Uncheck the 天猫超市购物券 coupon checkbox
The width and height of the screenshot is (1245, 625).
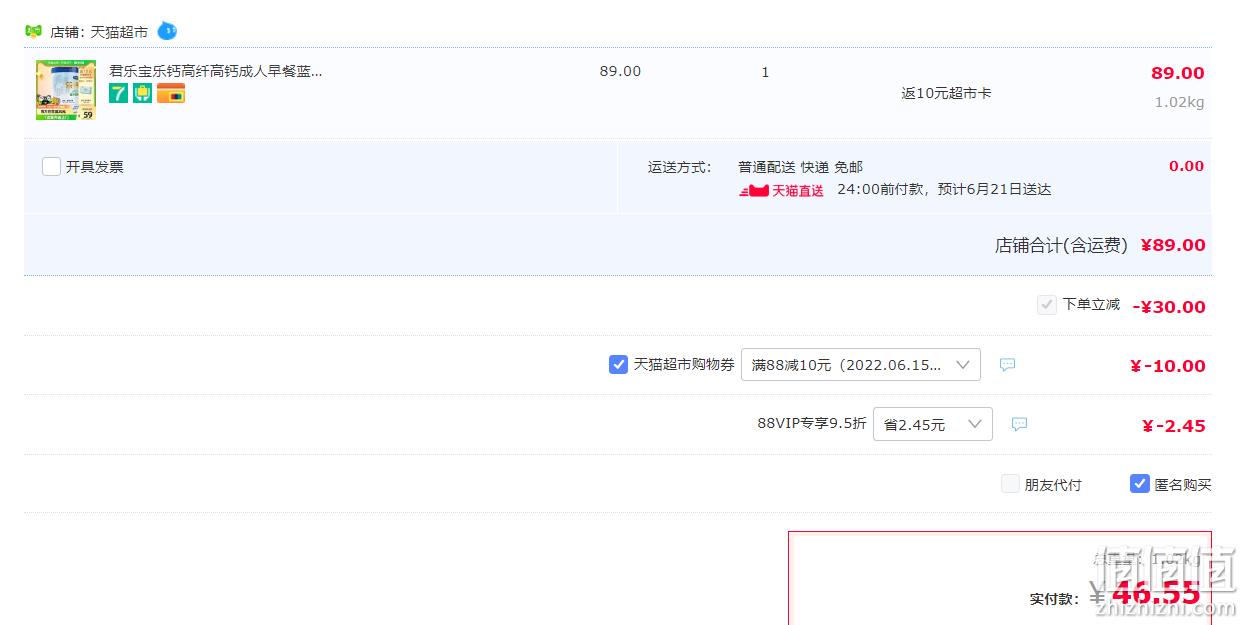click(x=618, y=365)
